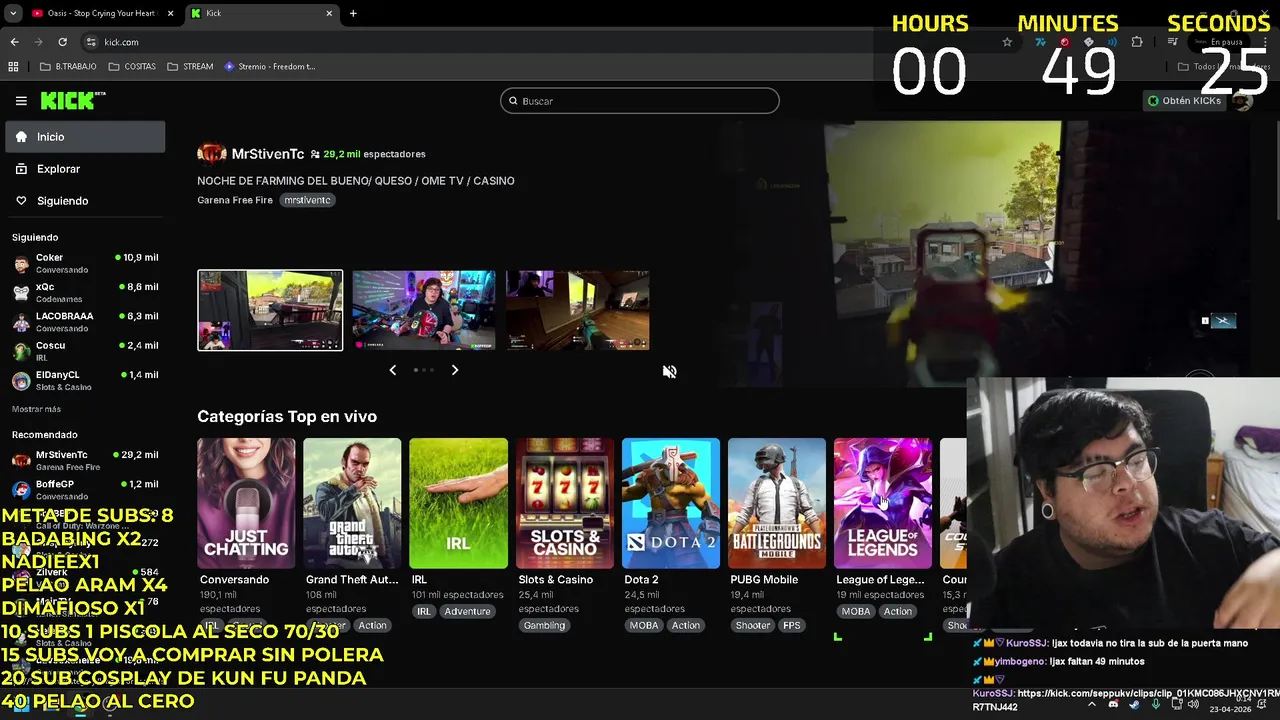Select the third featured stream thumbnail
This screenshot has width=1280, height=720.
click(x=577, y=310)
